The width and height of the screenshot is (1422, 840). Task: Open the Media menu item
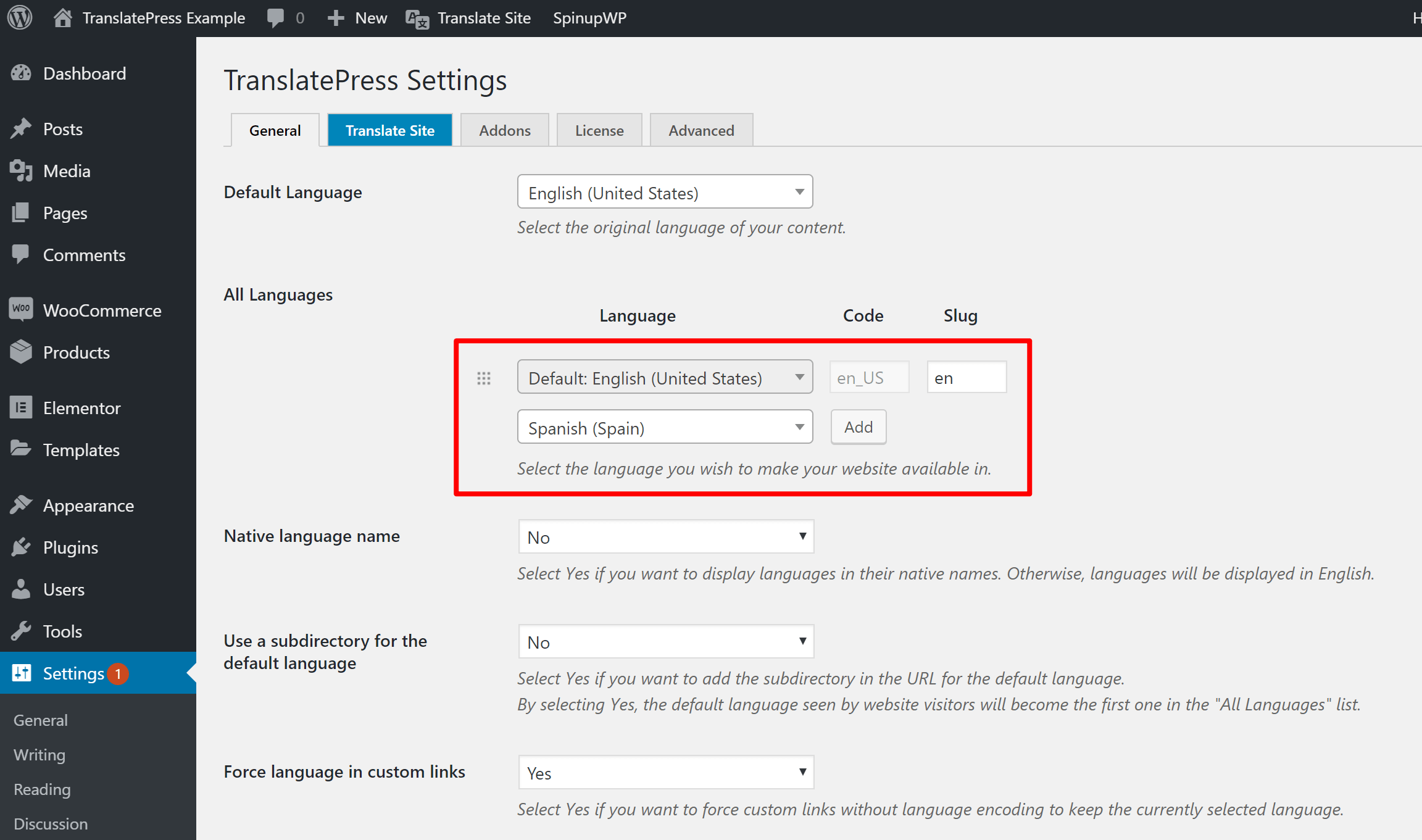point(98,170)
